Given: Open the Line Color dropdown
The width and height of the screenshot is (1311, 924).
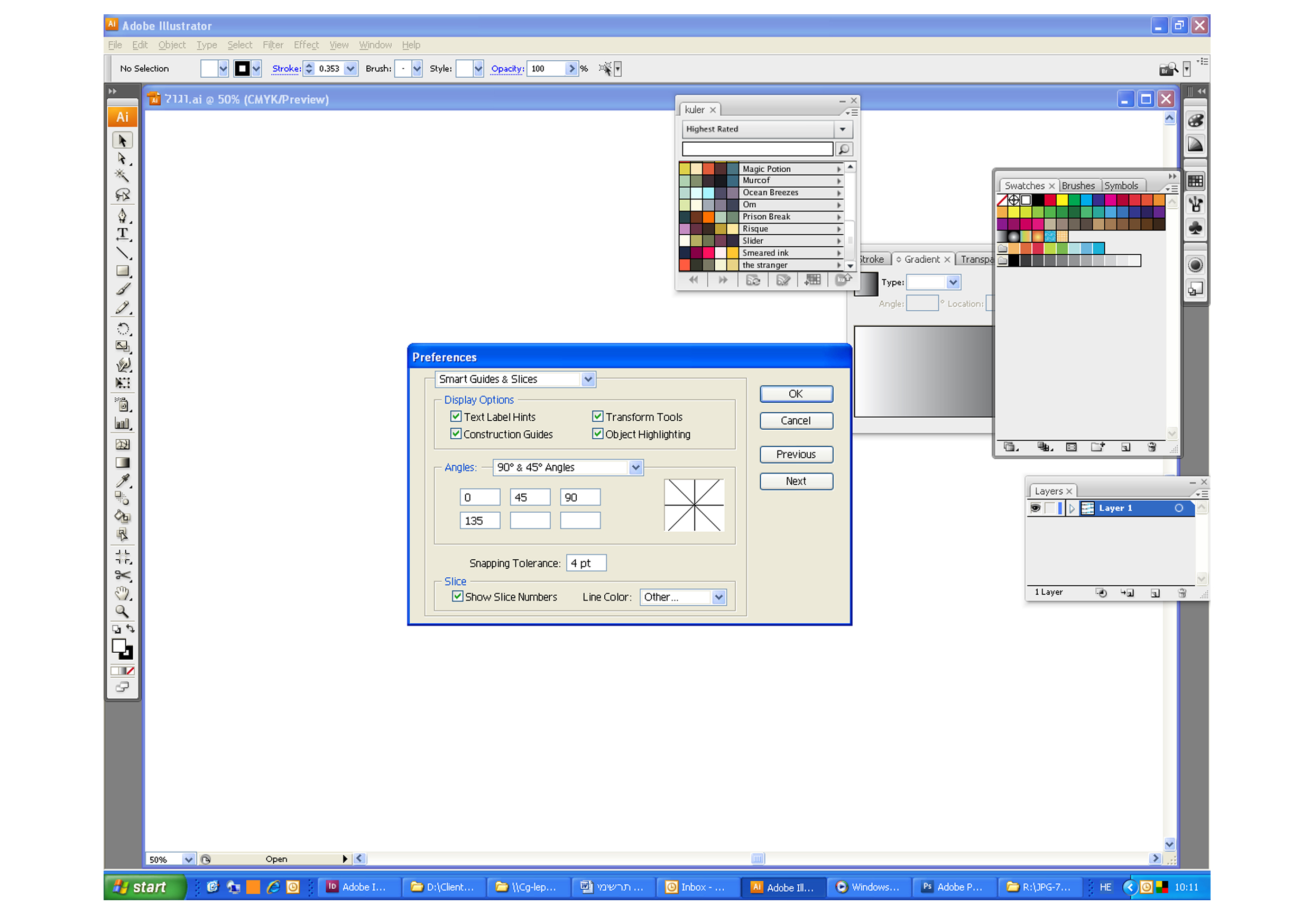Looking at the screenshot, I should pyautogui.click(x=718, y=597).
